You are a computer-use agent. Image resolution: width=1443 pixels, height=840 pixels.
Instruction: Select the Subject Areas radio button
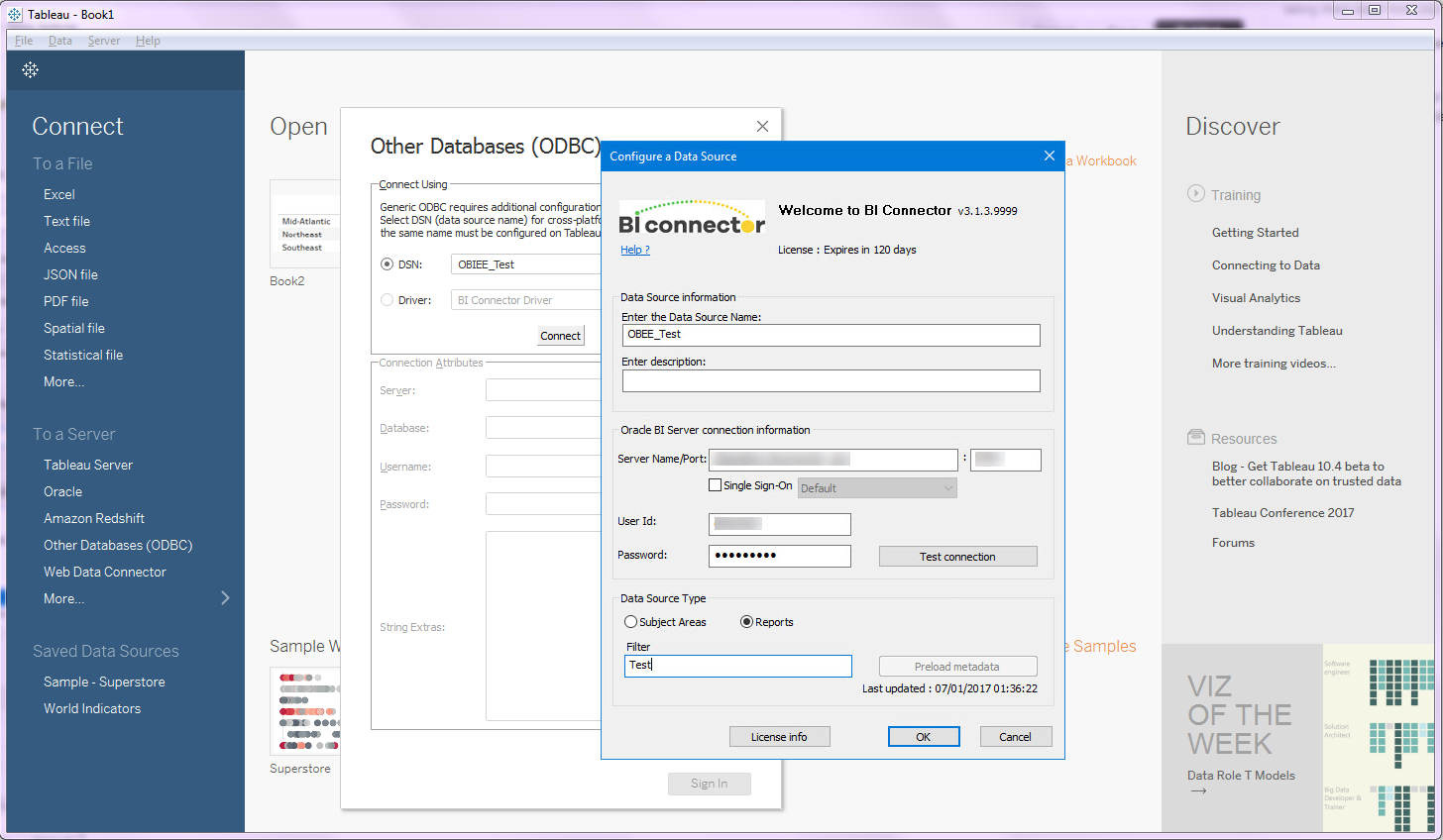pos(630,621)
